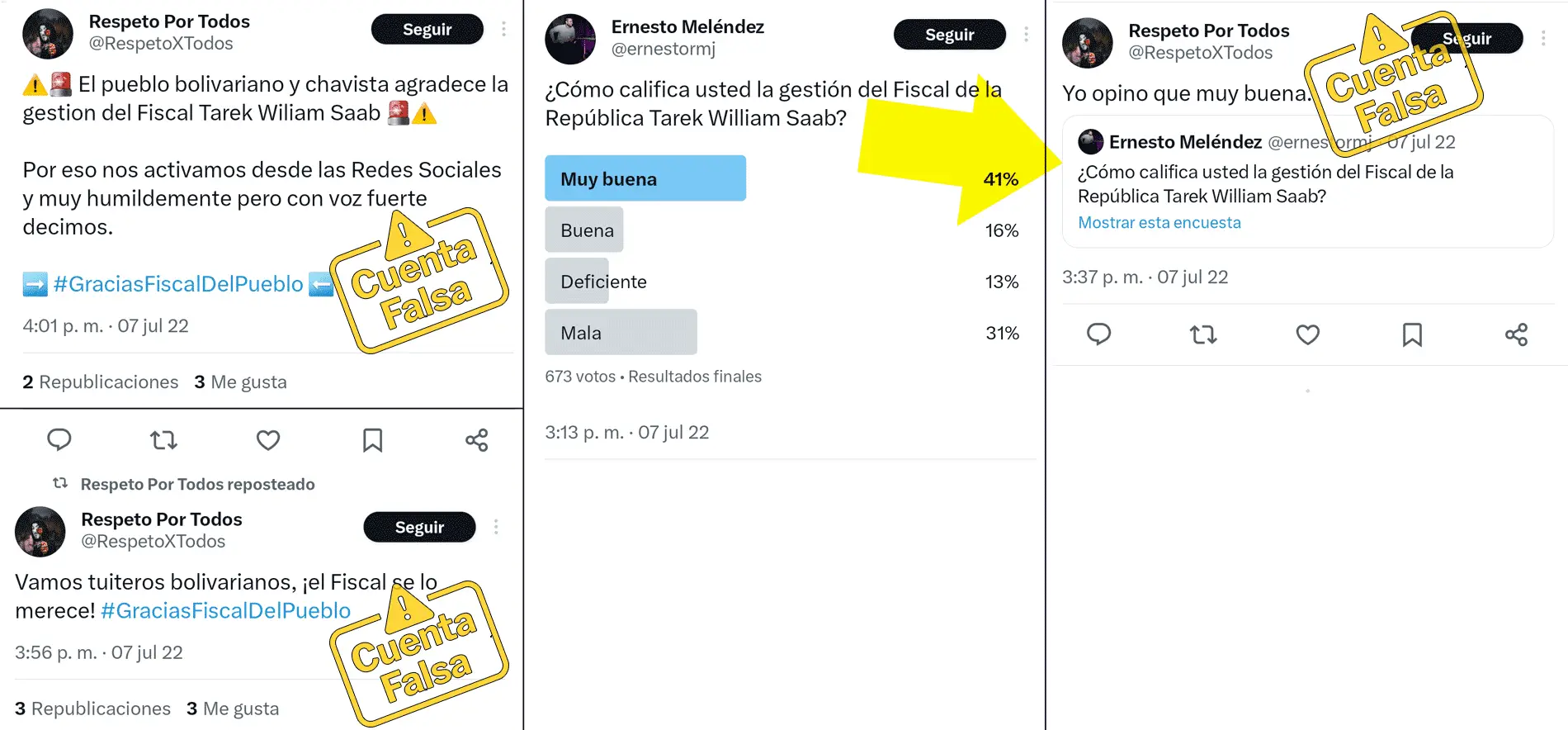The image size is (1568, 730).
Task: Bookmark the right-column quote tweet
Action: [x=1412, y=334]
